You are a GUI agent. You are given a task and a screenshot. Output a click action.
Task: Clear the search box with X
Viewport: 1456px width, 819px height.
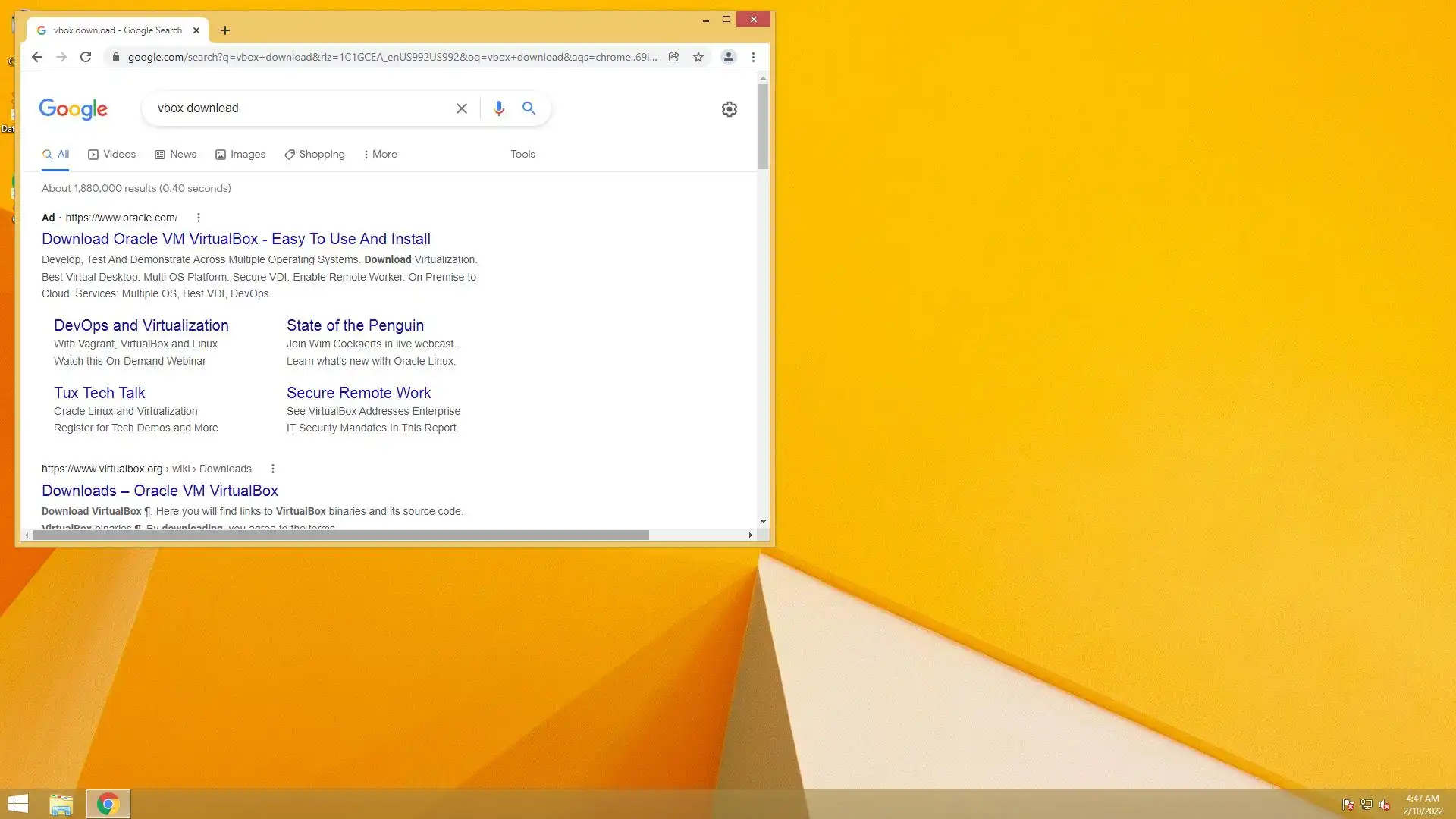pyautogui.click(x=461, y=108)
